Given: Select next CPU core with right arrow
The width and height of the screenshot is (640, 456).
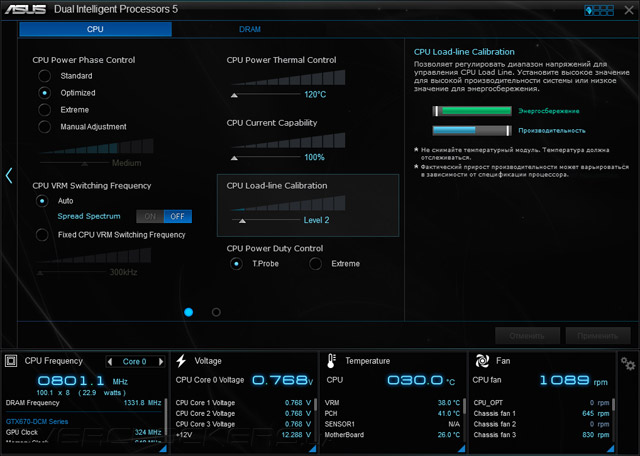Looking at the screenshot, I should 161,362.
